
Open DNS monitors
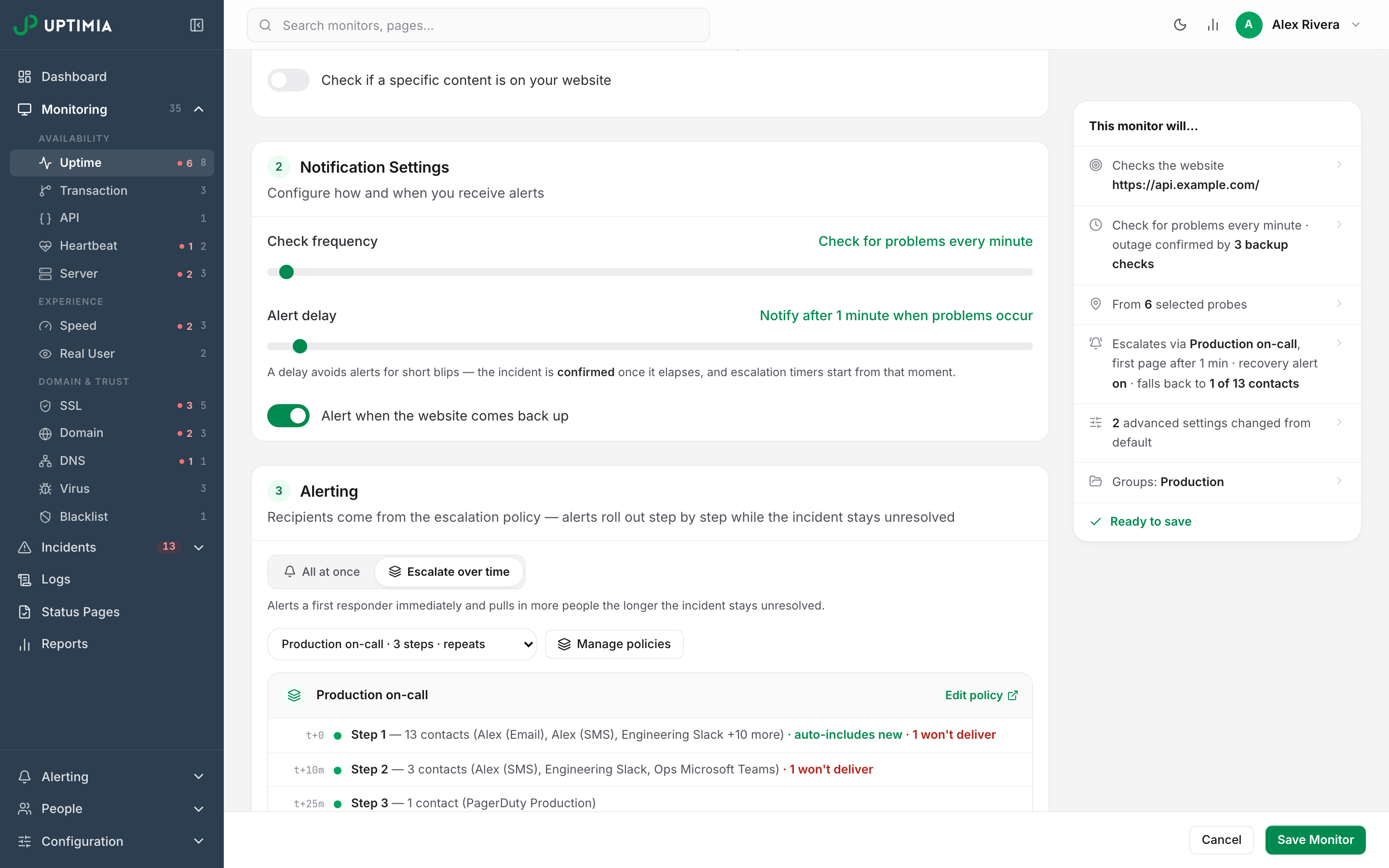pos(112,461)
